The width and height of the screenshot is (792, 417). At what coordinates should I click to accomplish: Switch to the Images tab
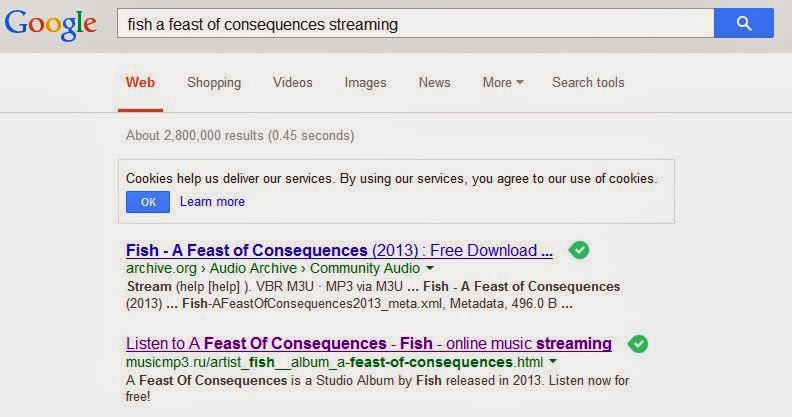pos(365,82)
